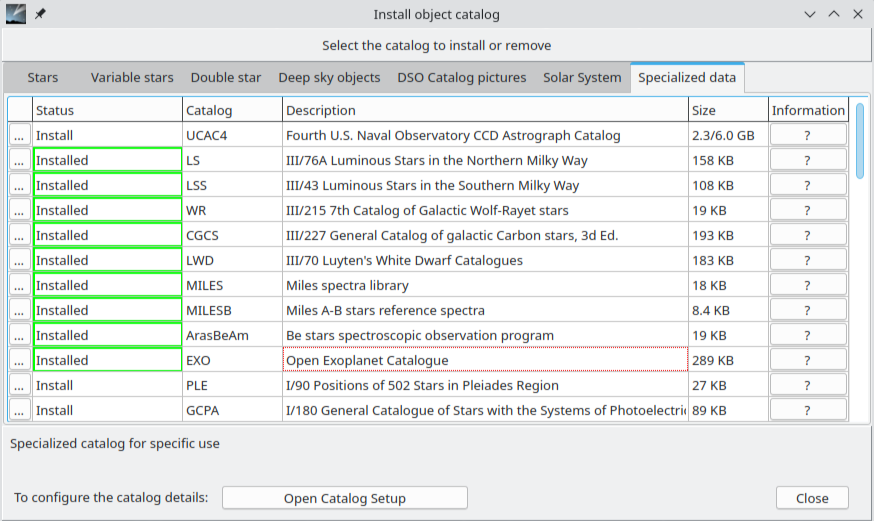Open information '?' for MILES catalog
Viewport: 874px width, 521px height.
point(808,285)
